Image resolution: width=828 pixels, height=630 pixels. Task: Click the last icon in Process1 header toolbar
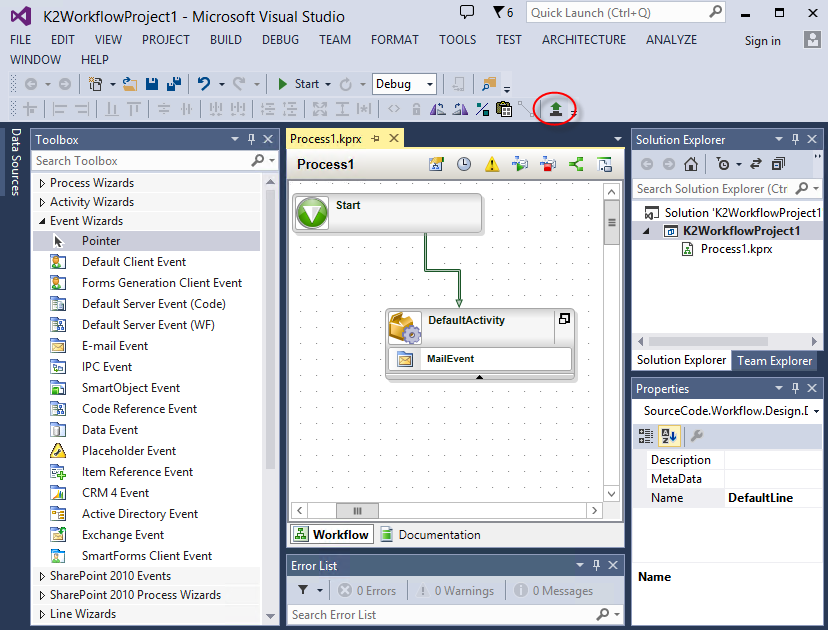click(x=604, y=164)
